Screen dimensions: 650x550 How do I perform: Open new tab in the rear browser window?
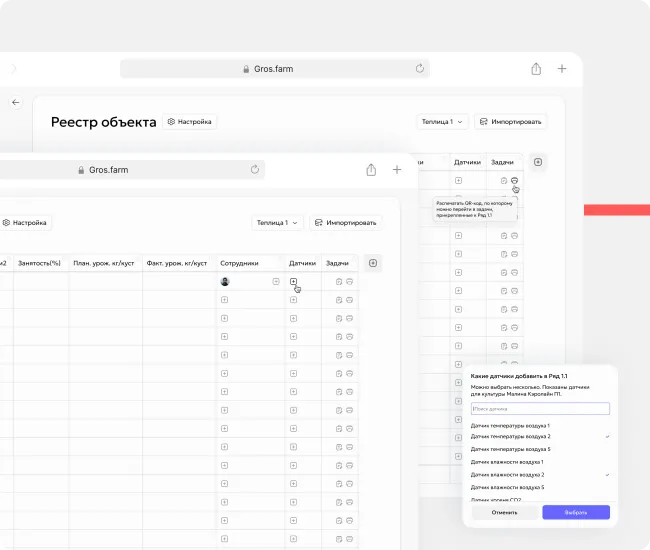tap(562, 69)
